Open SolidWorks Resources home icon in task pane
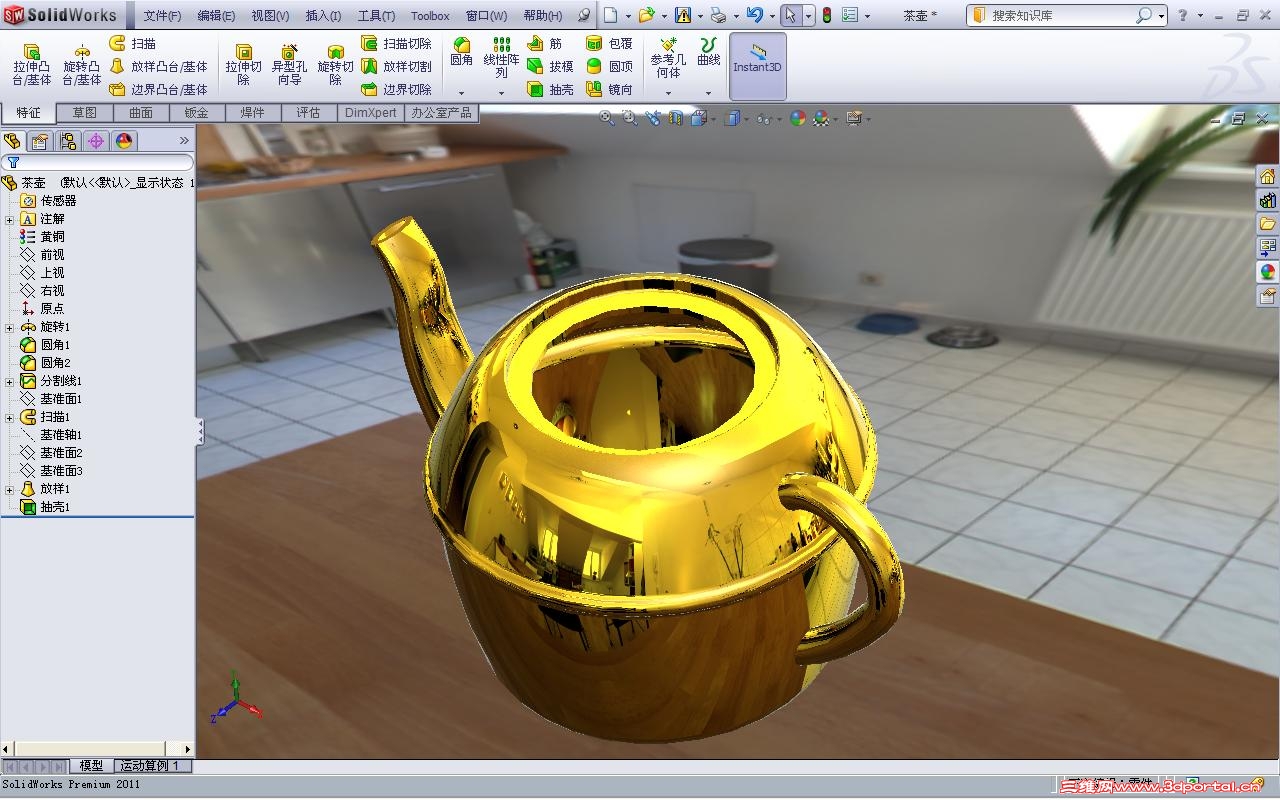 1268,177
